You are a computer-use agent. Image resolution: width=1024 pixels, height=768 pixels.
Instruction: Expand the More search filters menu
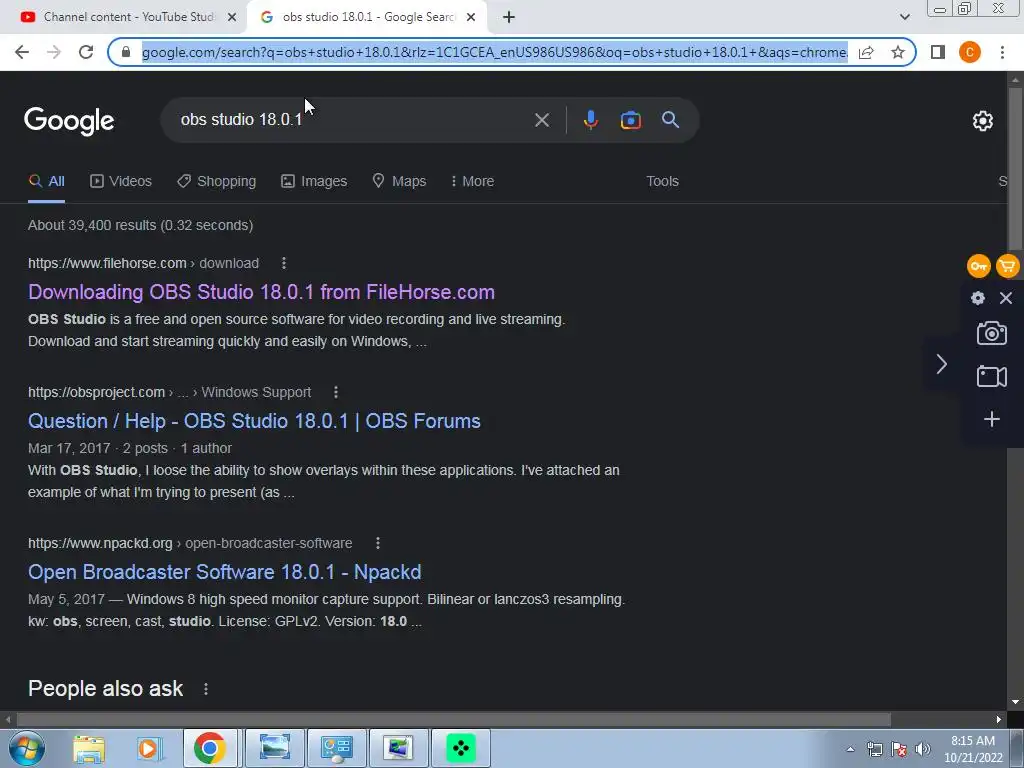[x=472, y=182]
